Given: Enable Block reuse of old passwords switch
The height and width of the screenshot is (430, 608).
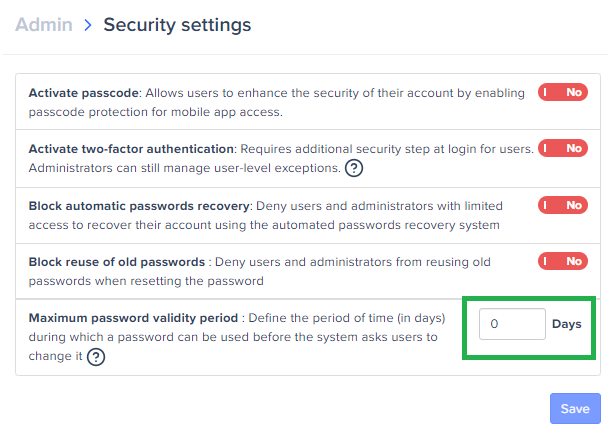Looking at the screenshot, I should [563, 261].
